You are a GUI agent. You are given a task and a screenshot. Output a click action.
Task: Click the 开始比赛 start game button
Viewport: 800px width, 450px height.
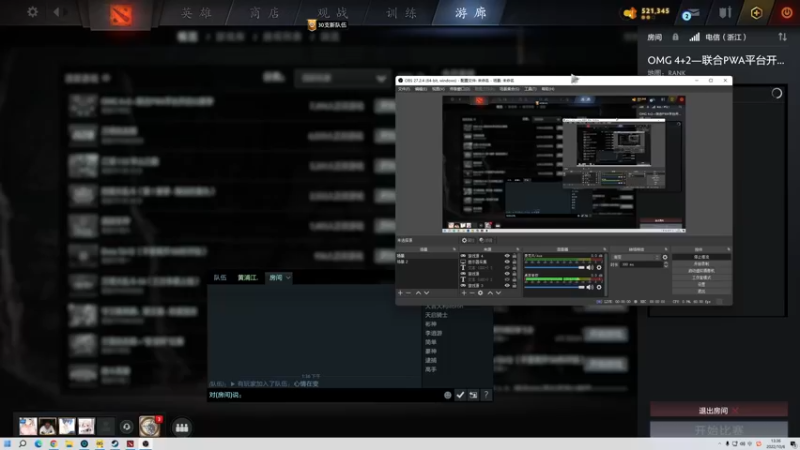[x=719, y=430]
